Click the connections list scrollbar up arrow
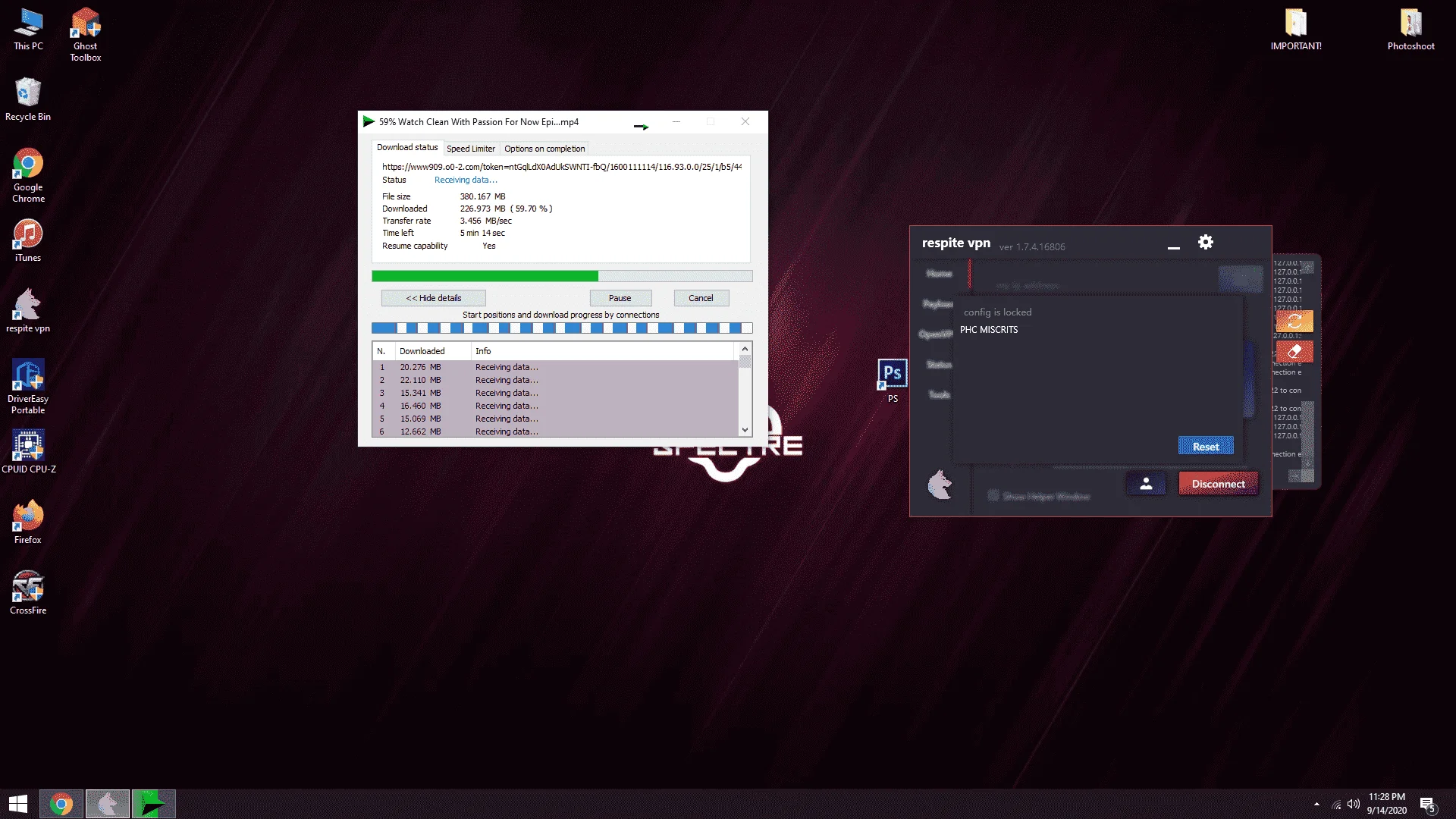The width and height of the screenshot is (1456, 819). point(745,349)
